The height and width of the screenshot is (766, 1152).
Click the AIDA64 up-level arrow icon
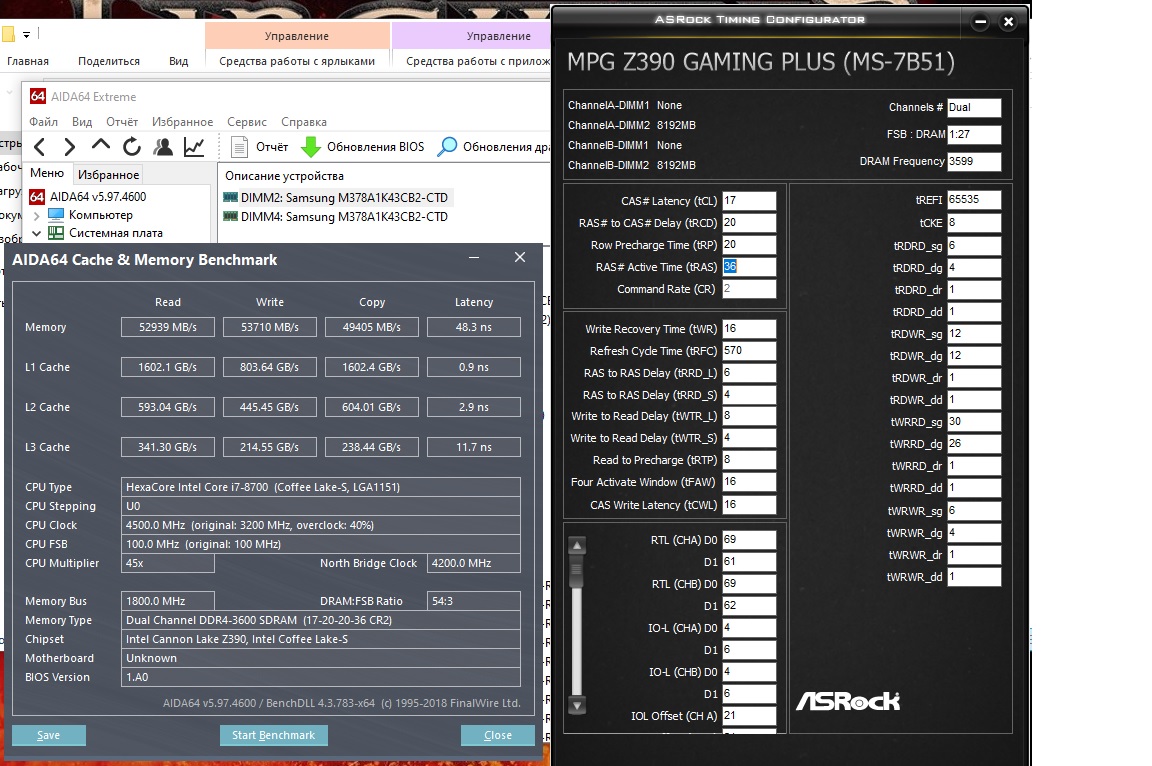point(101,145)
